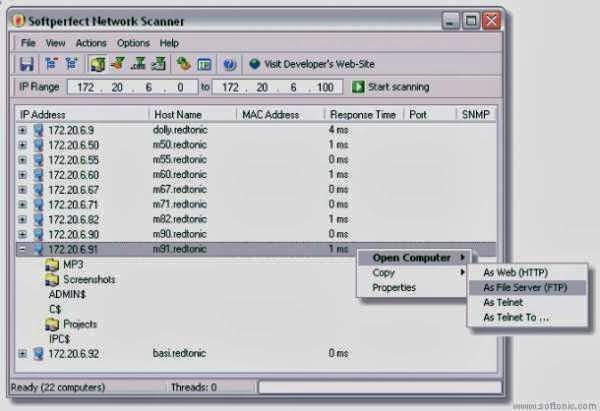Select the IPC$ share entry

[59, 339]
